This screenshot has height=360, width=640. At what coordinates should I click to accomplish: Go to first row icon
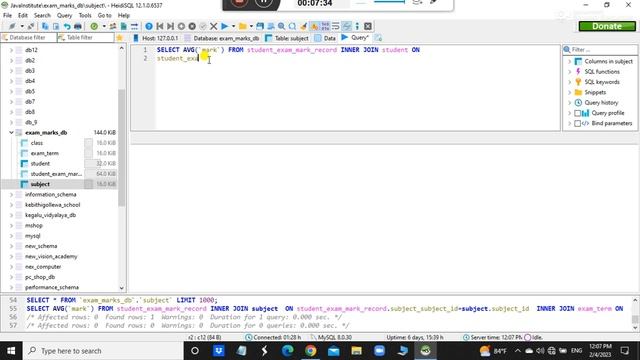pyautogui.click(x=160, y=26)
